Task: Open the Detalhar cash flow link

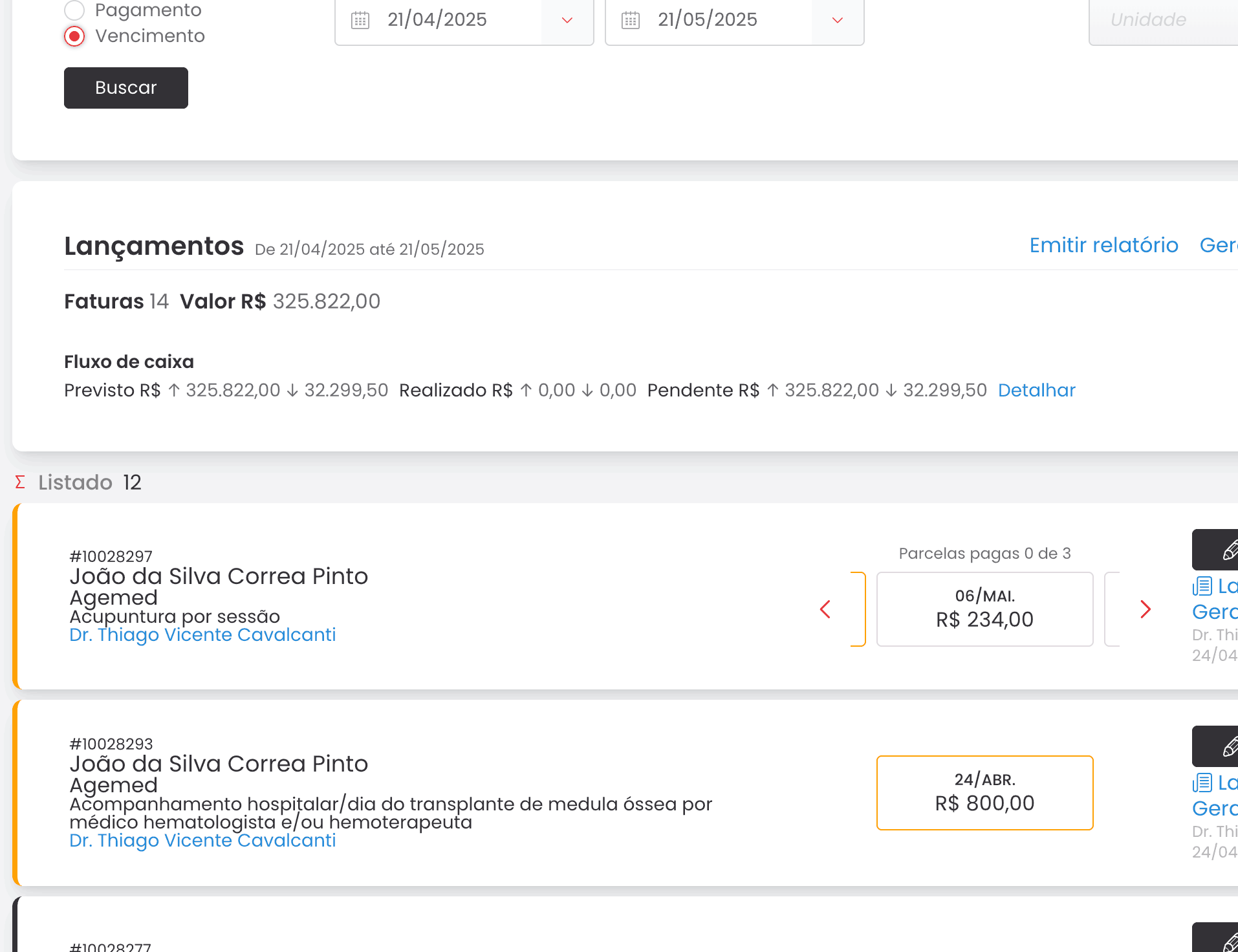Action: [x=1037, y=390]
